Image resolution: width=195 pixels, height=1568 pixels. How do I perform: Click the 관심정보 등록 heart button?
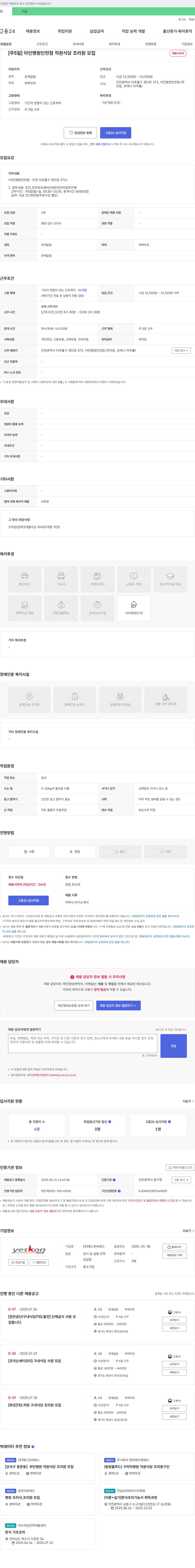click(80, 133)
